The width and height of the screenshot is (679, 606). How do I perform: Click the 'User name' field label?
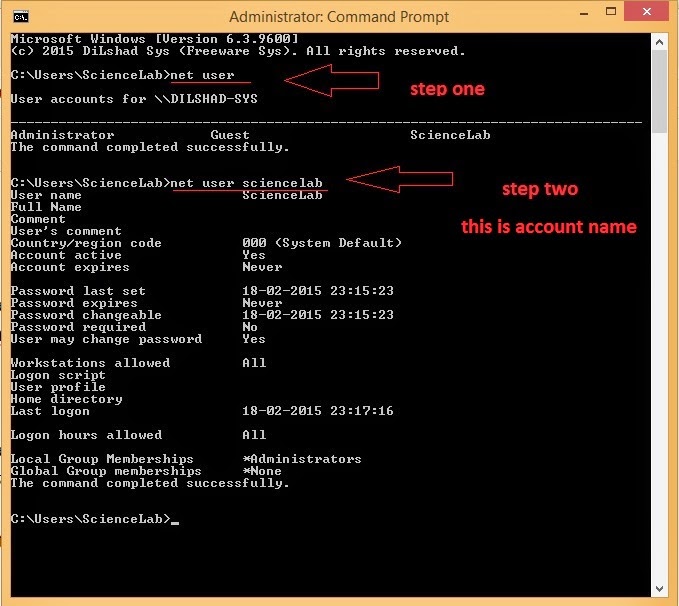click(46, 195)
